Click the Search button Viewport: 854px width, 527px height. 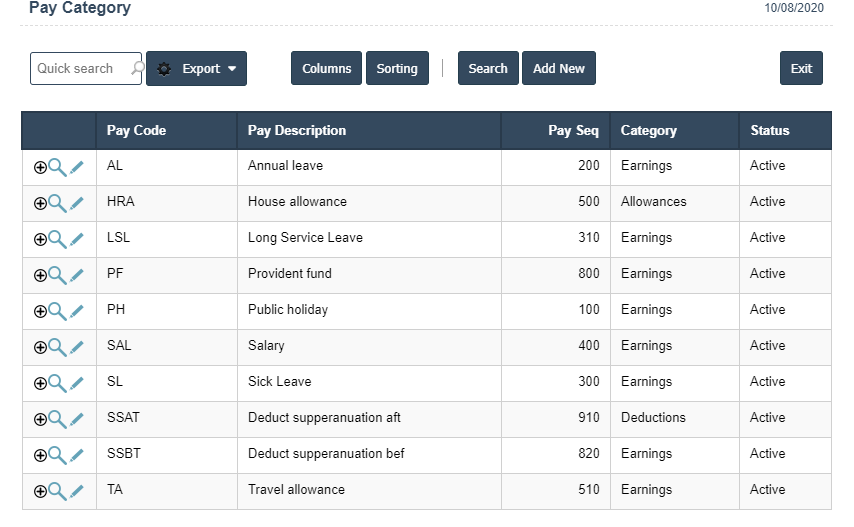coord(488,69)
